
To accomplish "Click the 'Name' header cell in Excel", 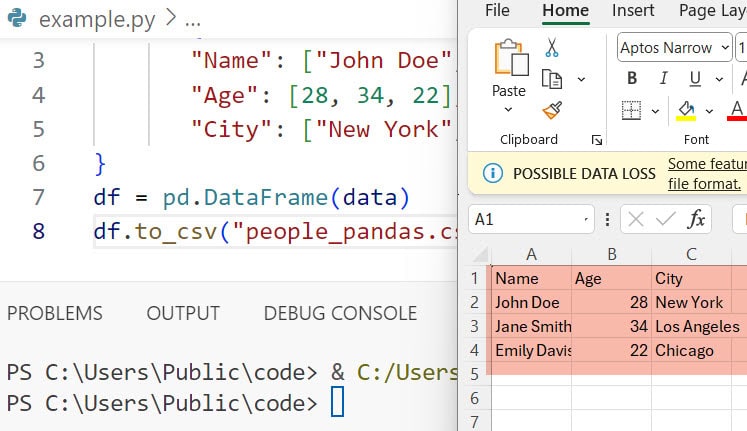I will point(532,279).
